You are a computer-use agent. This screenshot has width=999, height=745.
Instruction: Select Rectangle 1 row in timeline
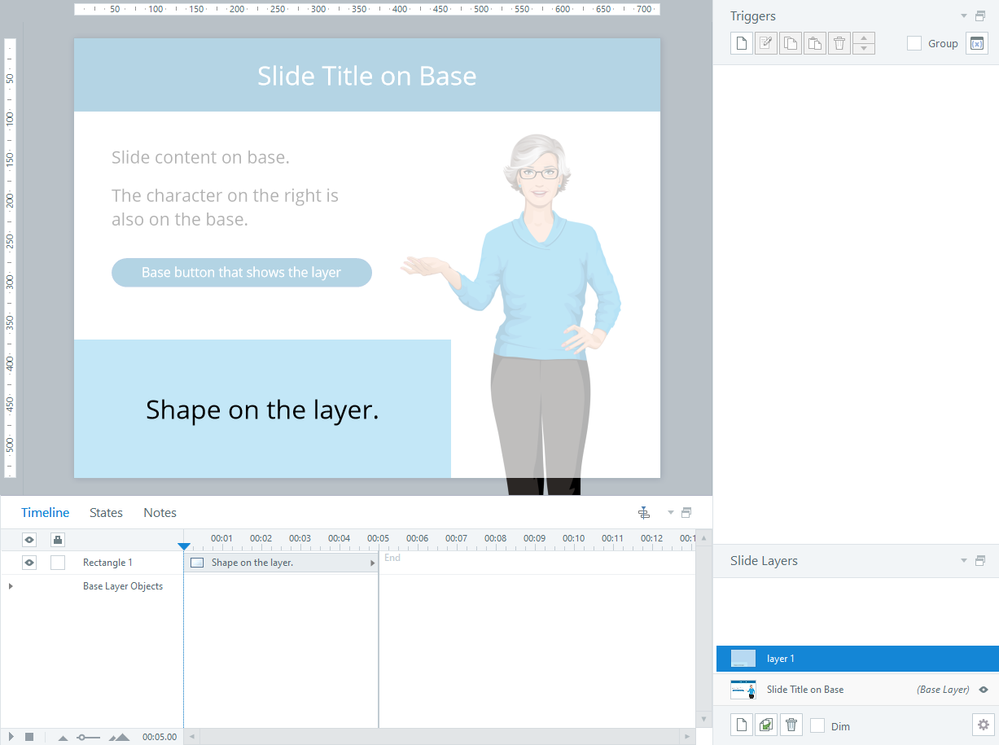coord(108,563)
